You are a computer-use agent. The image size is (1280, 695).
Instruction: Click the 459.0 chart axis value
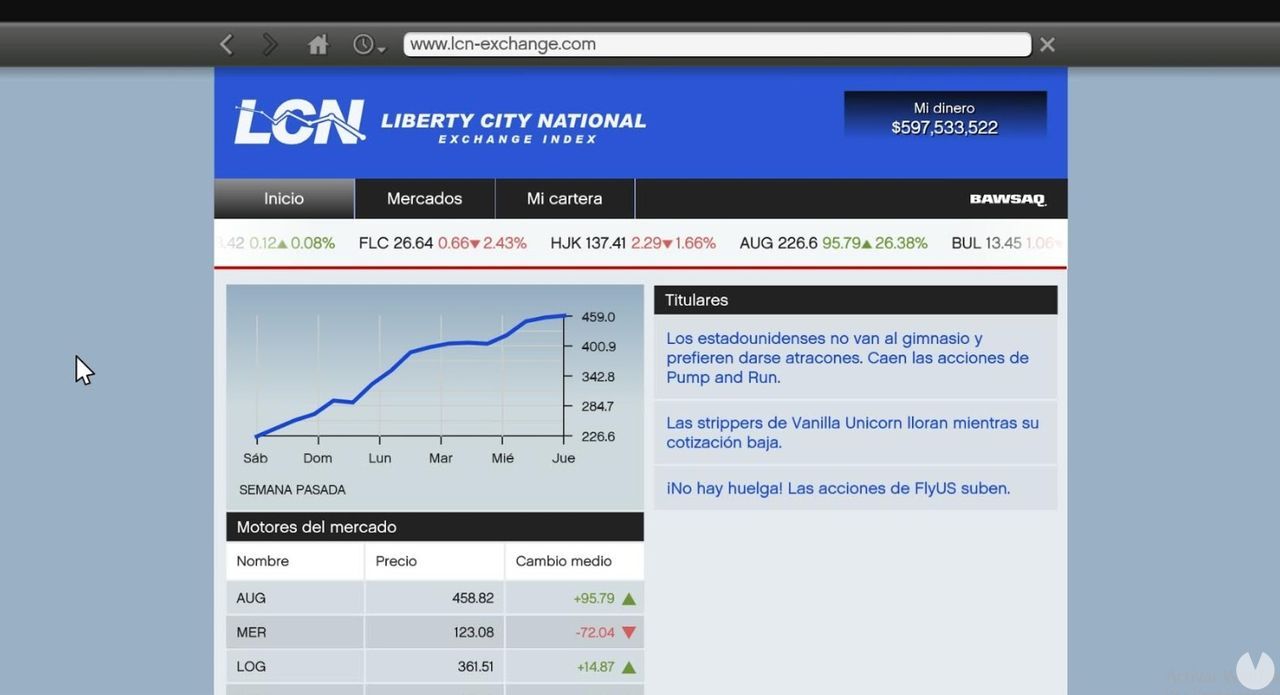point(598,317)
